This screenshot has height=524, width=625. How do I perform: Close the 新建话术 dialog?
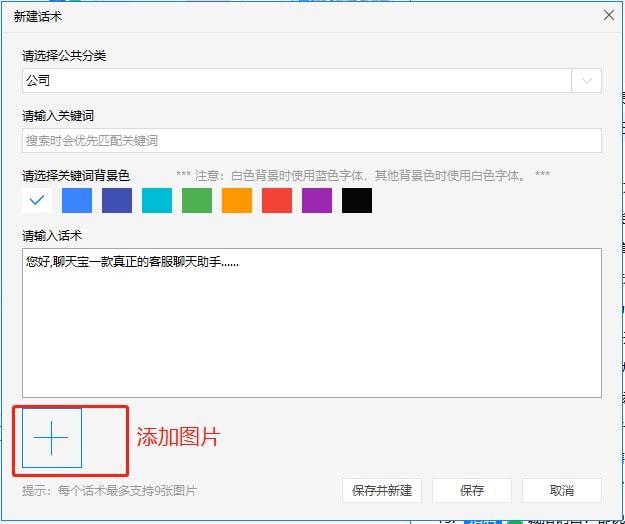click(609, 16)
